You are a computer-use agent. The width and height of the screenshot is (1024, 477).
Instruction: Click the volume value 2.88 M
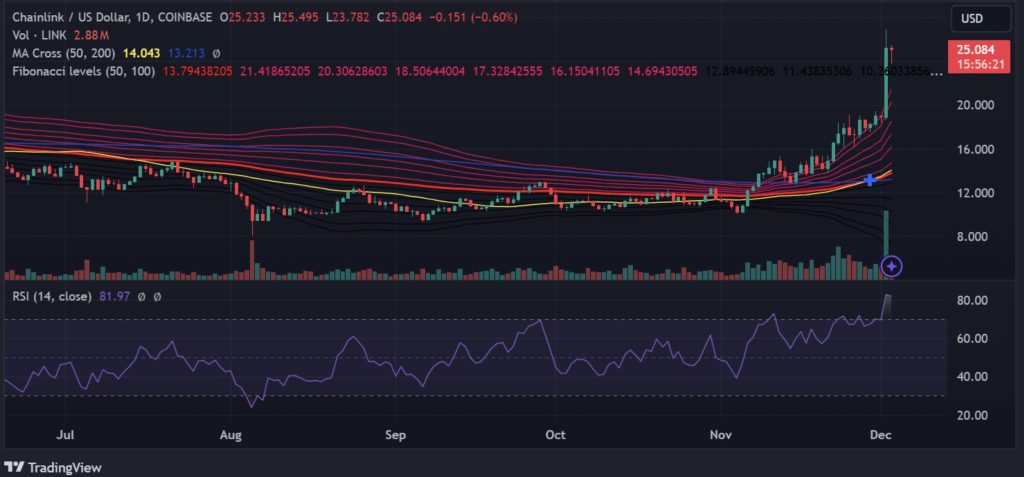93,35
